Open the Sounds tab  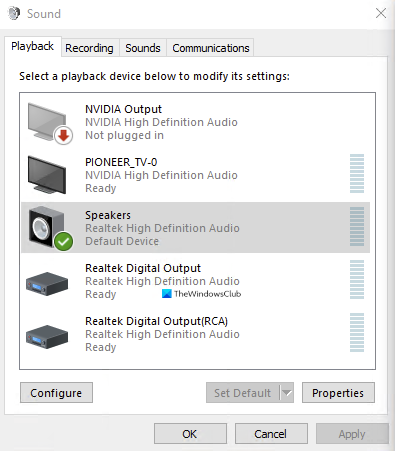coord(143,48)
